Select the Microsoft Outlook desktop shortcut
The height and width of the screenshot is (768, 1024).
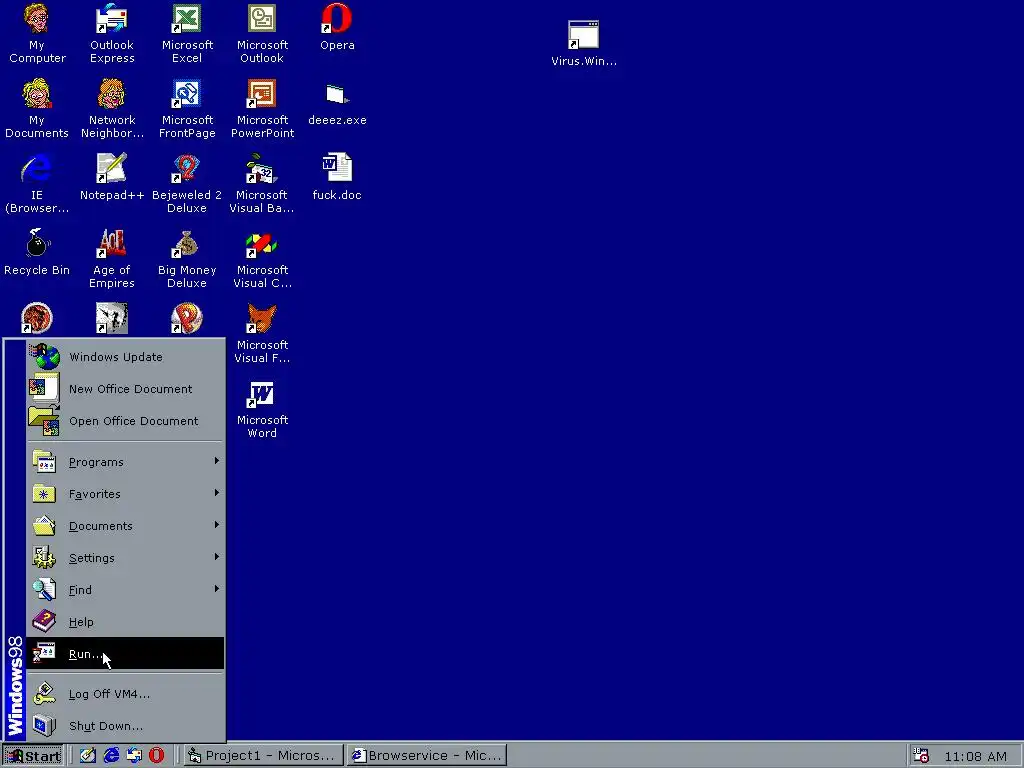tap(262, 33)
